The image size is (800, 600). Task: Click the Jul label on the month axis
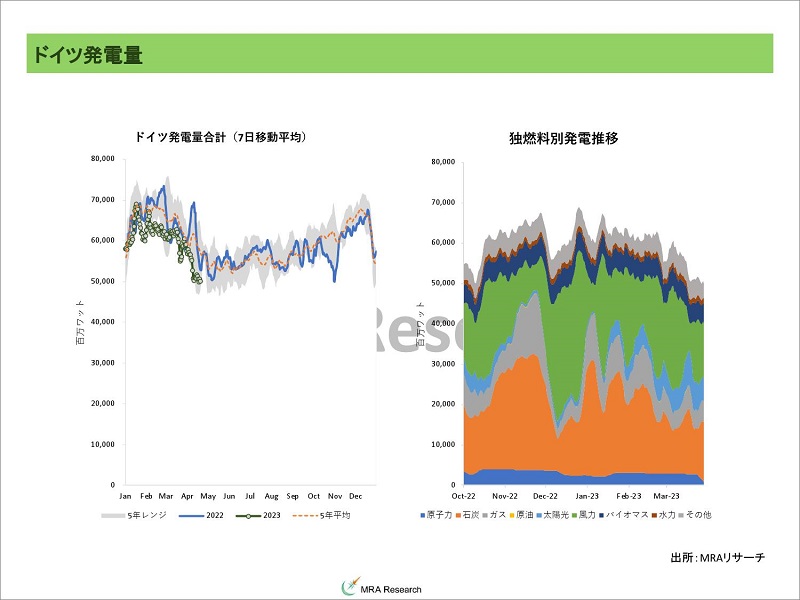[250, 496]
